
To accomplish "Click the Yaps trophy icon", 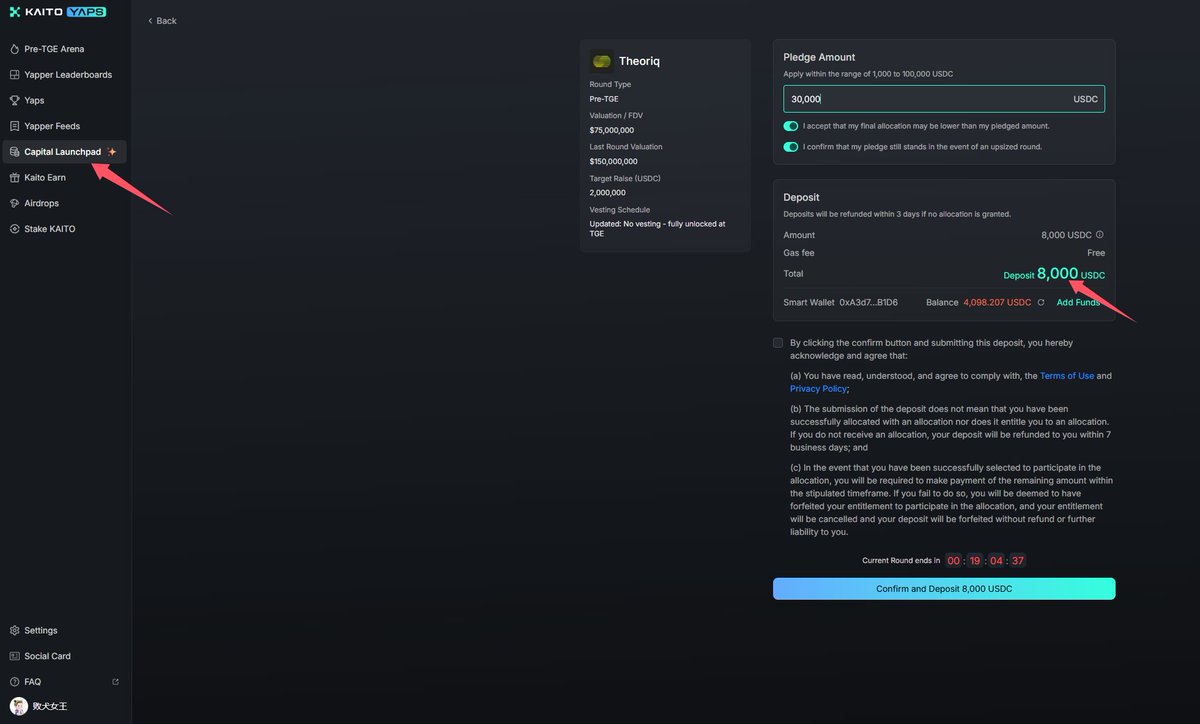I will pyautogui.click(x=14, y=101).
